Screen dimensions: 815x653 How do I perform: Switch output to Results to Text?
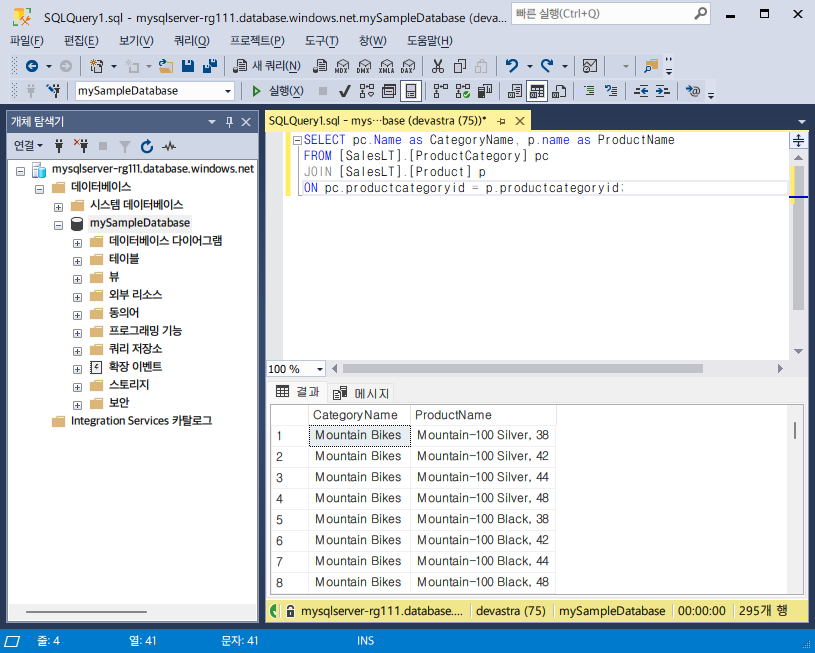(515, 92)
